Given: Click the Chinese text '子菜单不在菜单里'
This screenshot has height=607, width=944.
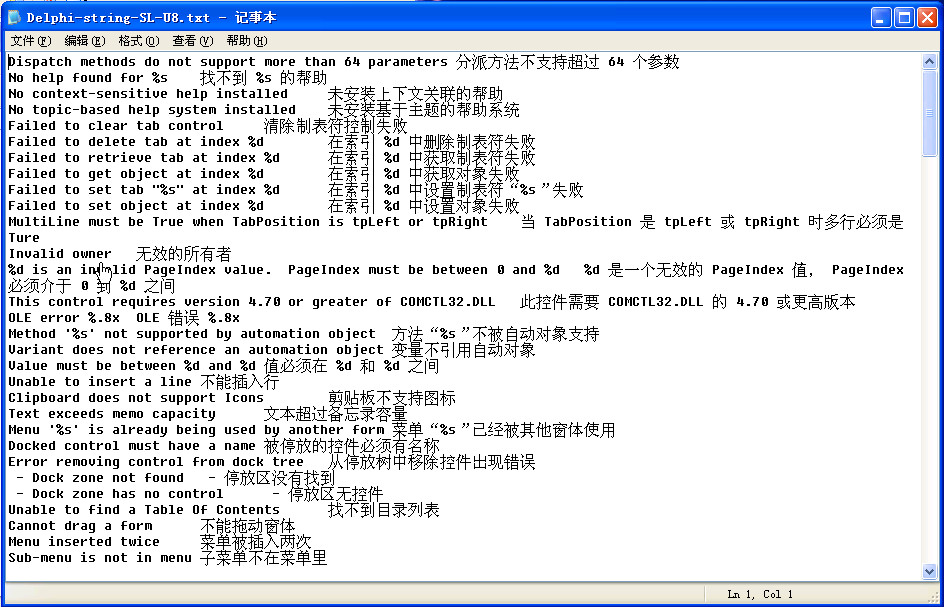Looking at the screenshot, I should (264, 558).
